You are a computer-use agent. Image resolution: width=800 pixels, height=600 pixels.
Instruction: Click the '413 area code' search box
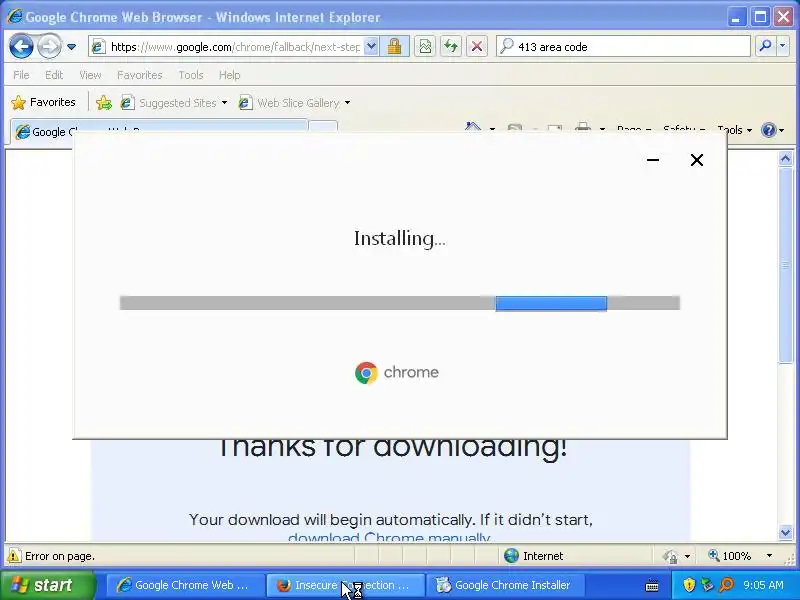pyautogui.click(x=623, y=47)
